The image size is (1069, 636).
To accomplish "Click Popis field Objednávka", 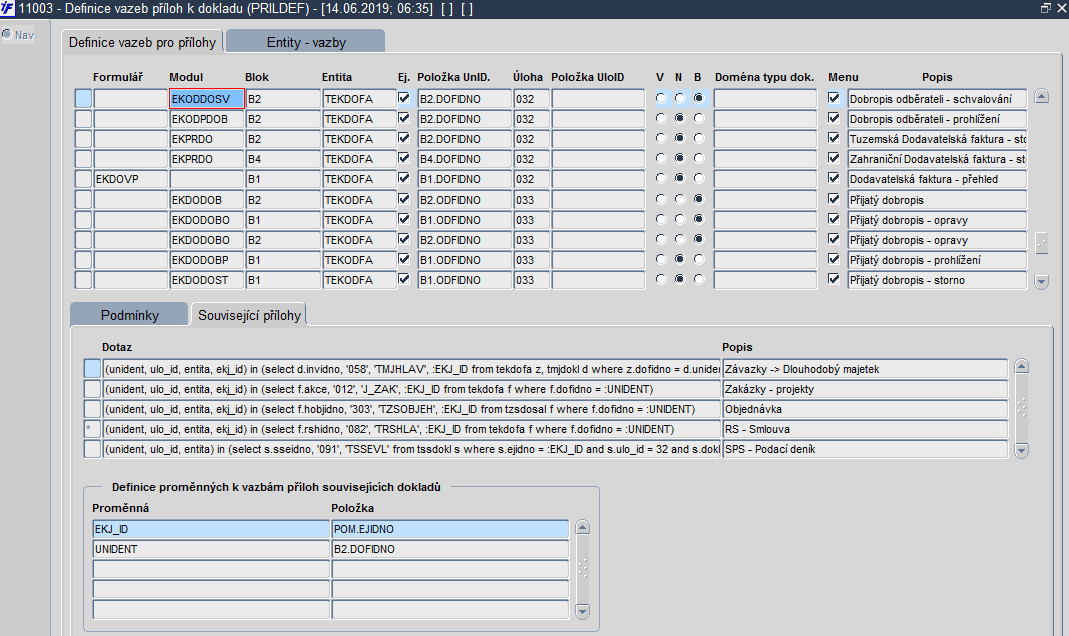I will pyautogui.click(x=864, y=409).
